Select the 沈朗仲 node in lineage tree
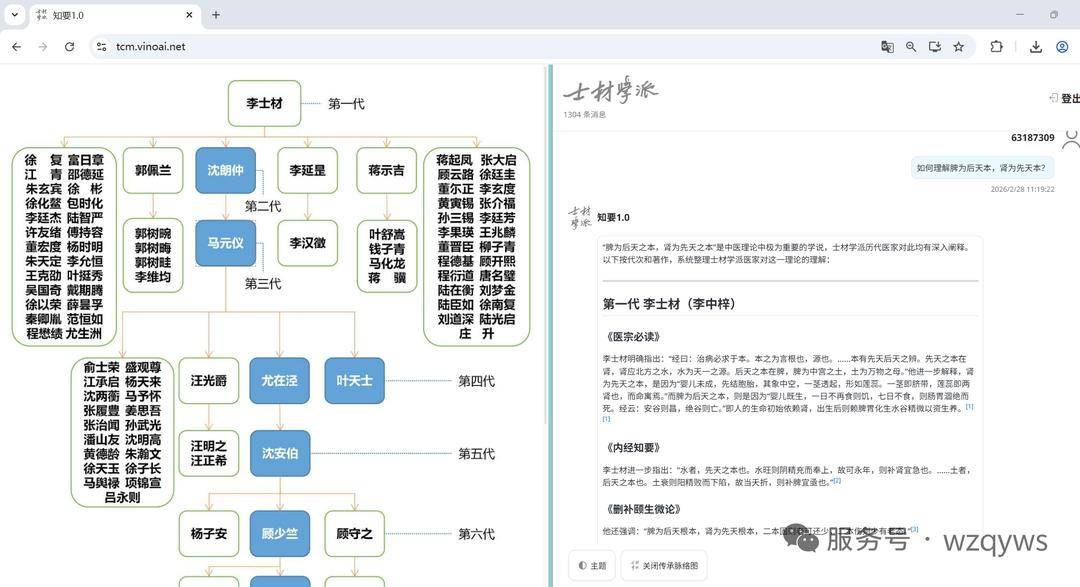This screenshot has height=587, width=1080. coord(225,170)
